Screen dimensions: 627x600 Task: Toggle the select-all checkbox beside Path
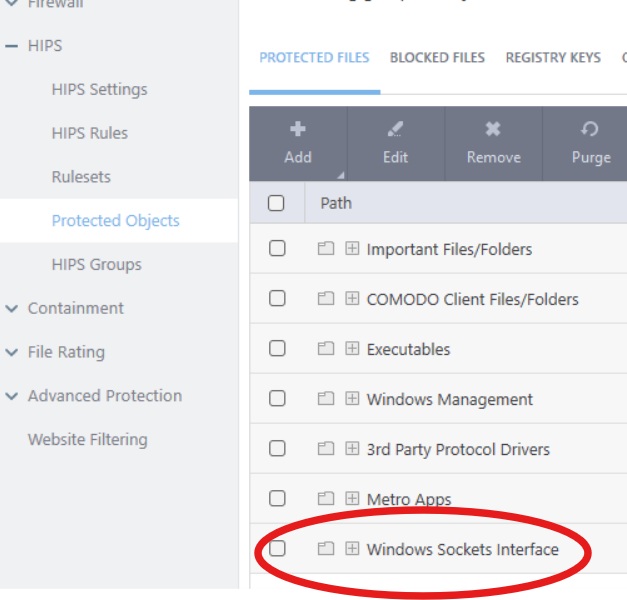pyautogui.click(x=277, y=203)
